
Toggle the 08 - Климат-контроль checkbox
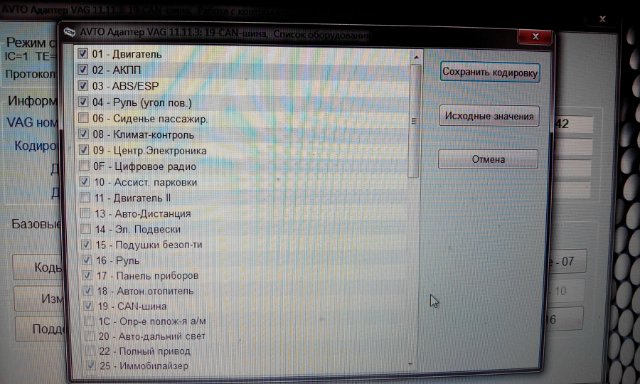point(84,134)
